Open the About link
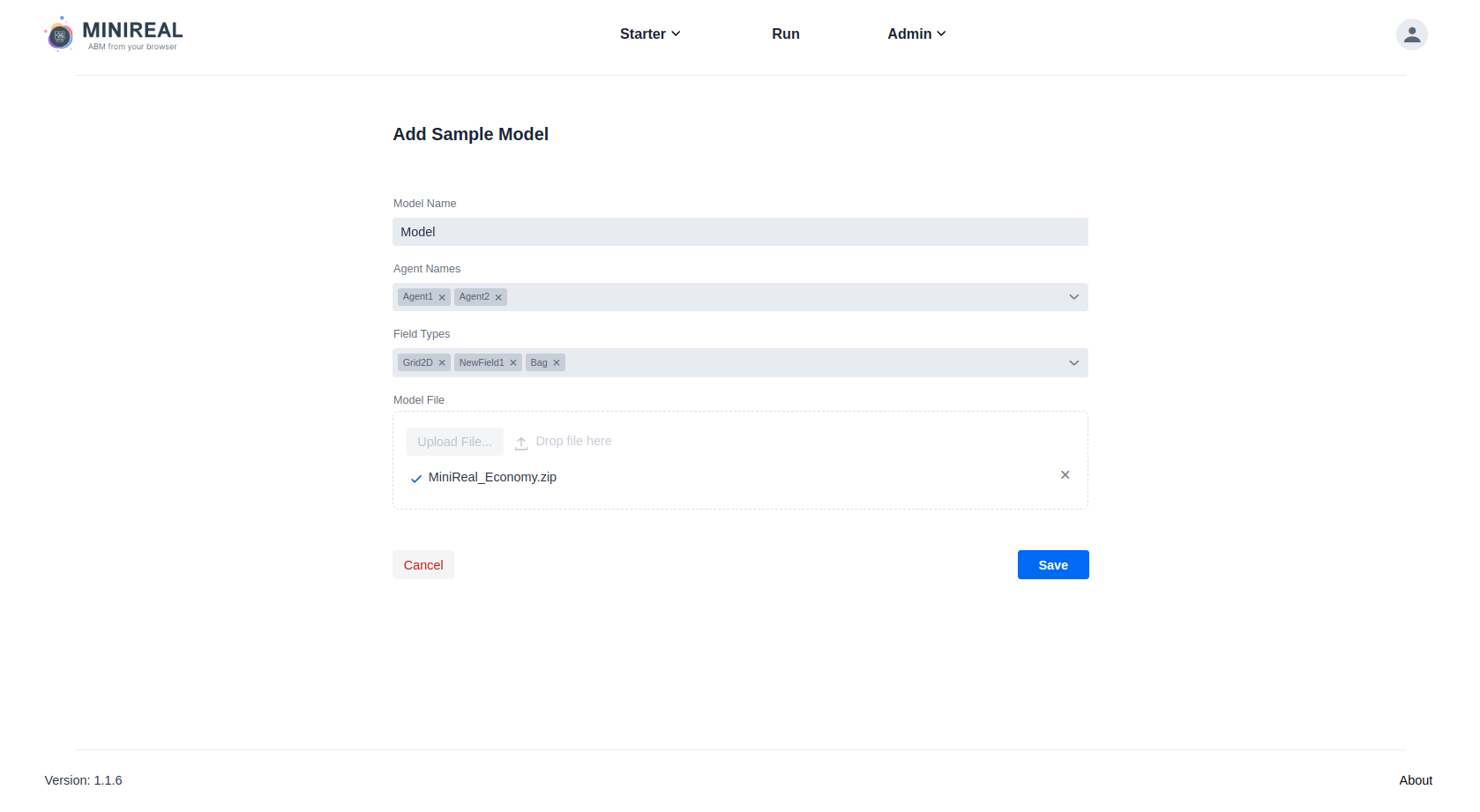This screenshot has width=1480, height=812. tap(1416, 780)
